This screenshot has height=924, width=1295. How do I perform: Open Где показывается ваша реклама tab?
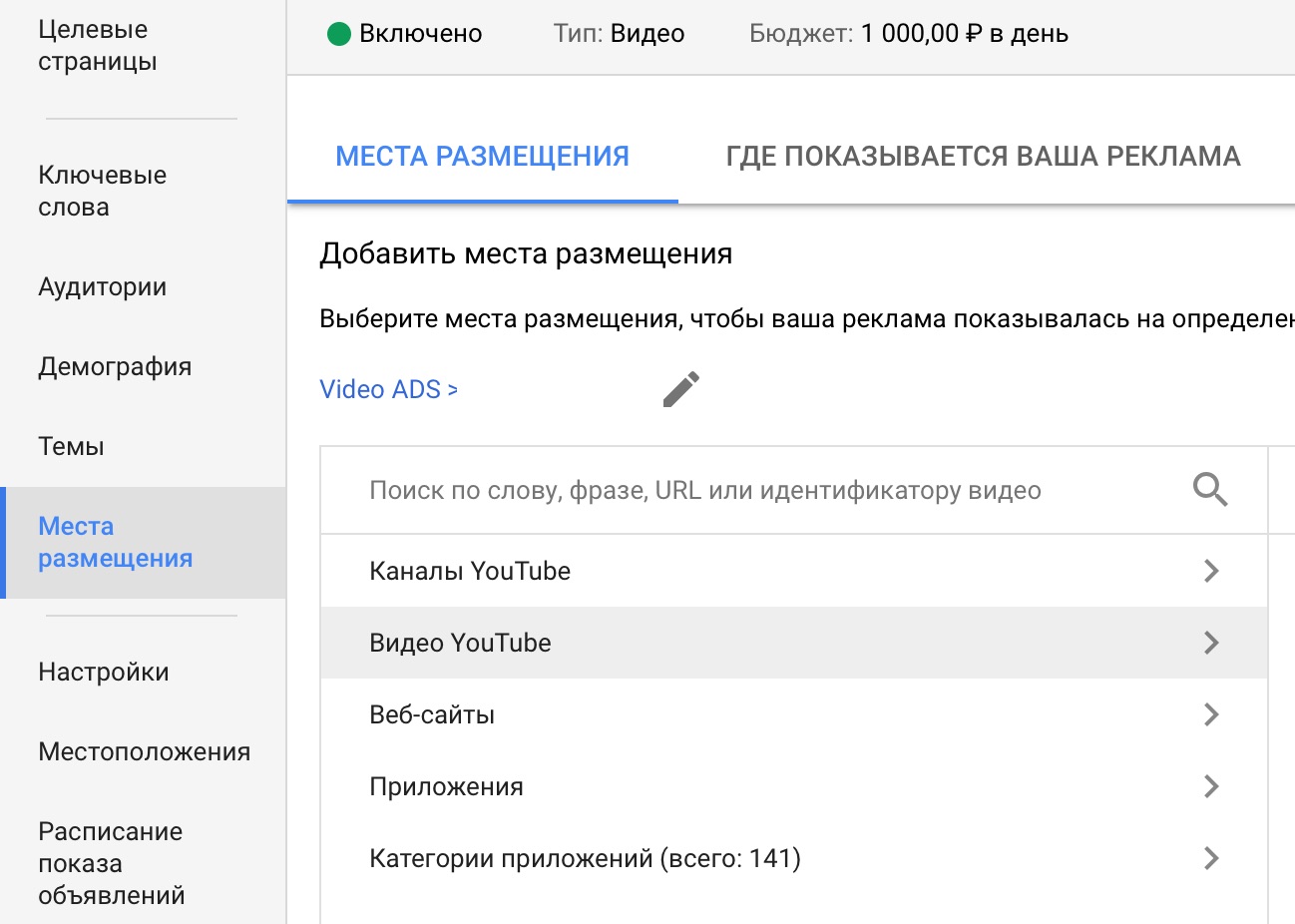(x=983, y=157)
